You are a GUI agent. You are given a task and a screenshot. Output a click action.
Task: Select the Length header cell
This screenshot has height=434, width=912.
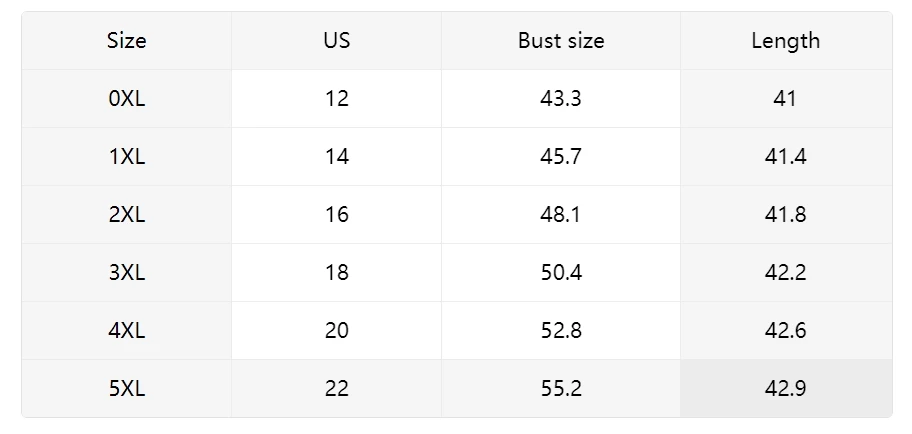786,41
